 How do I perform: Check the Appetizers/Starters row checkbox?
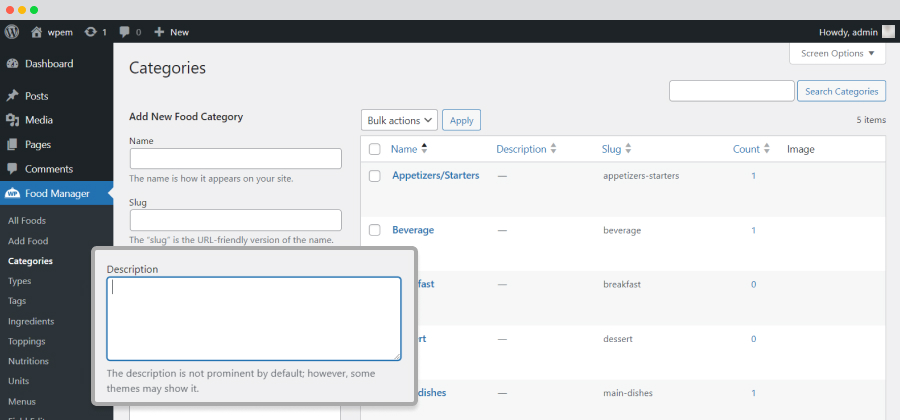point(375,176)
